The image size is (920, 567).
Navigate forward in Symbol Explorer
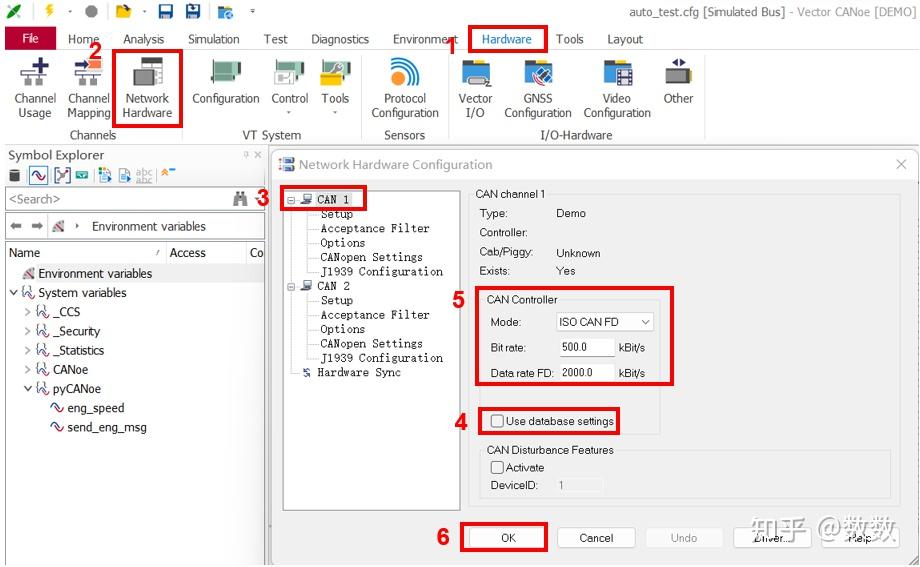pyautogui.click(x=37, y=226)
